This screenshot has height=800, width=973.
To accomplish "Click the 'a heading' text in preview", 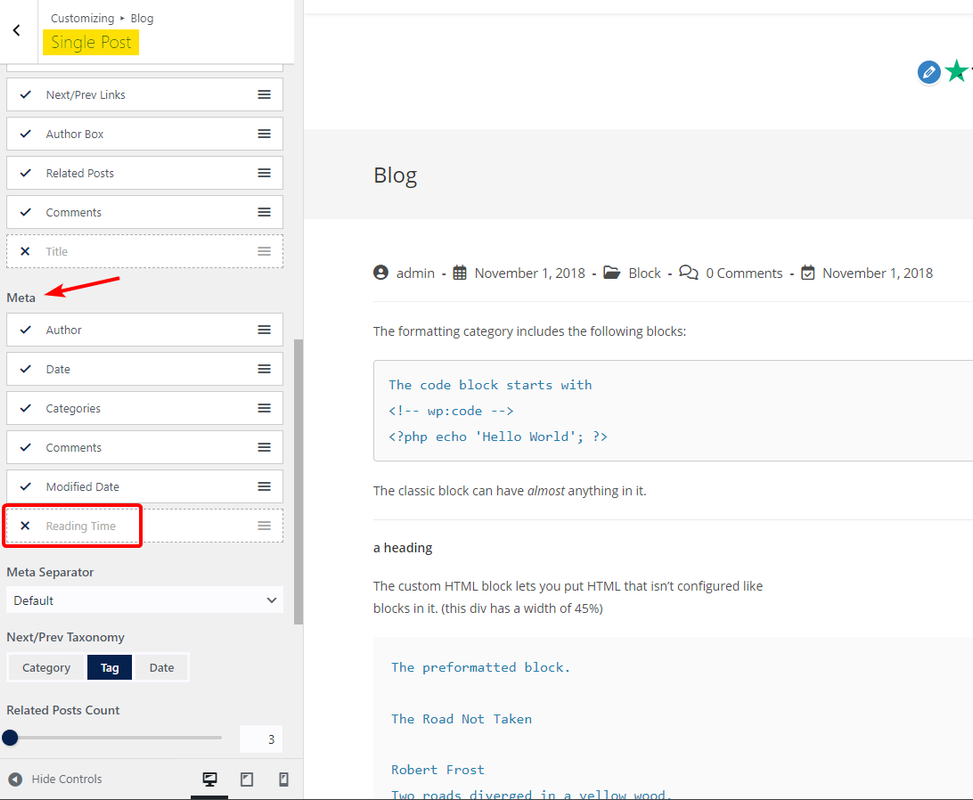I will pos(403,547).
